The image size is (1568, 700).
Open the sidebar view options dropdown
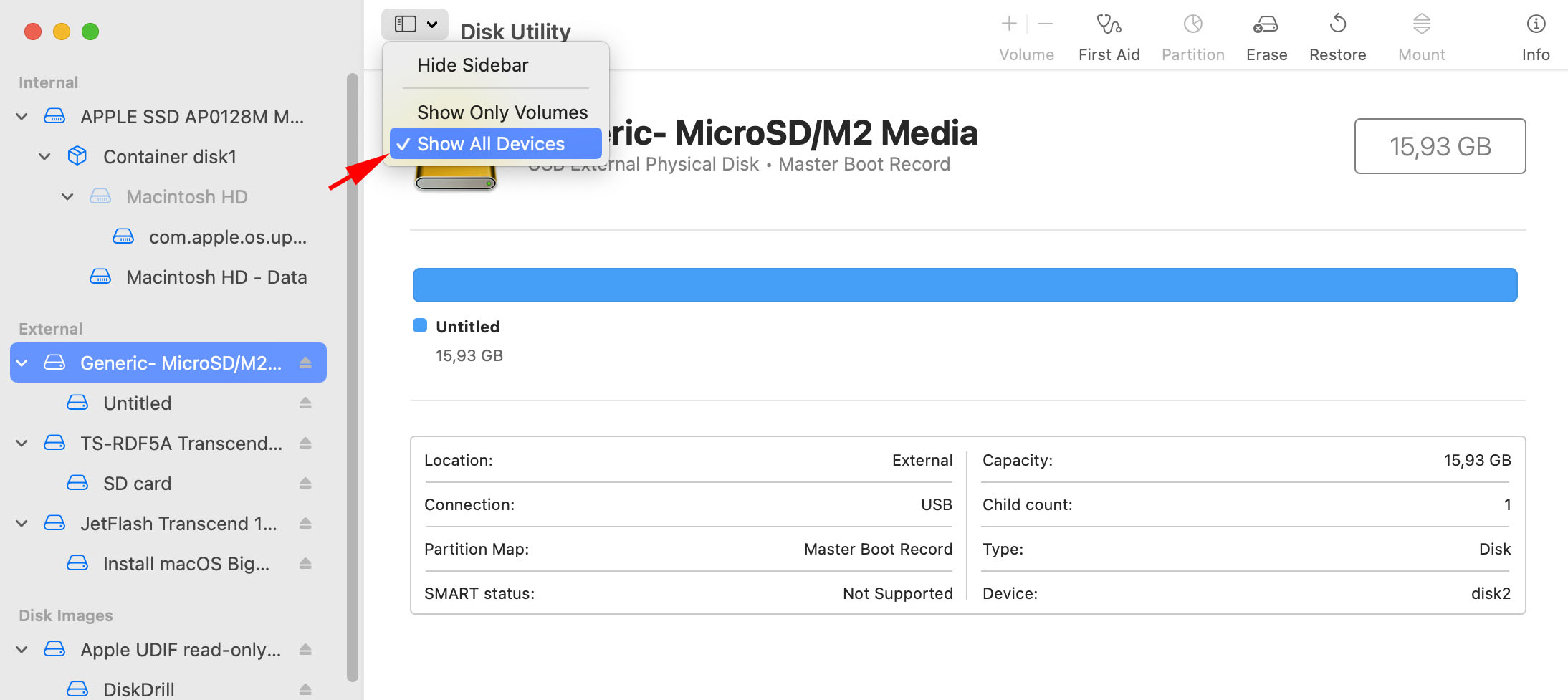[x=415, y=24]
